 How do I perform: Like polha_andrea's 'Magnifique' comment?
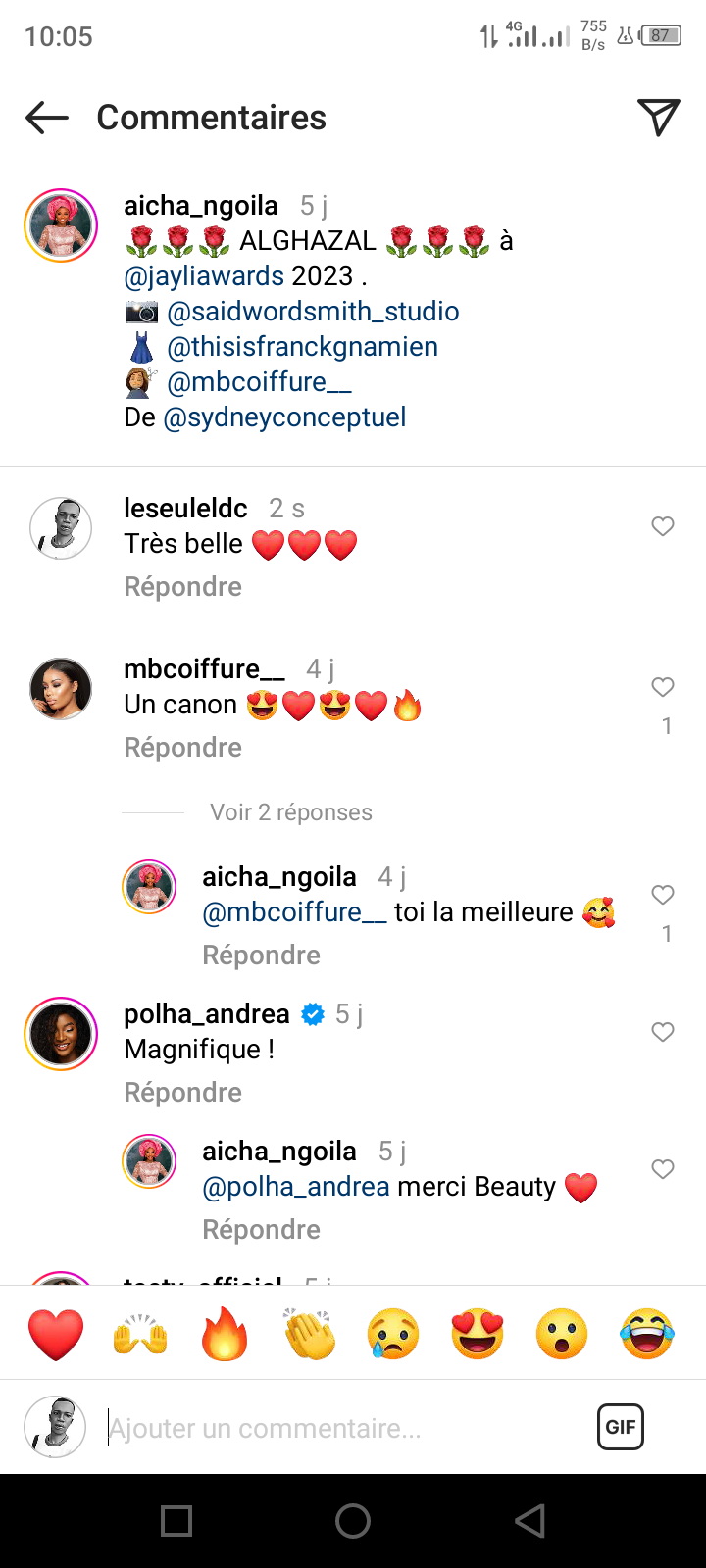pyautogui.click(x=663, y=1032)
